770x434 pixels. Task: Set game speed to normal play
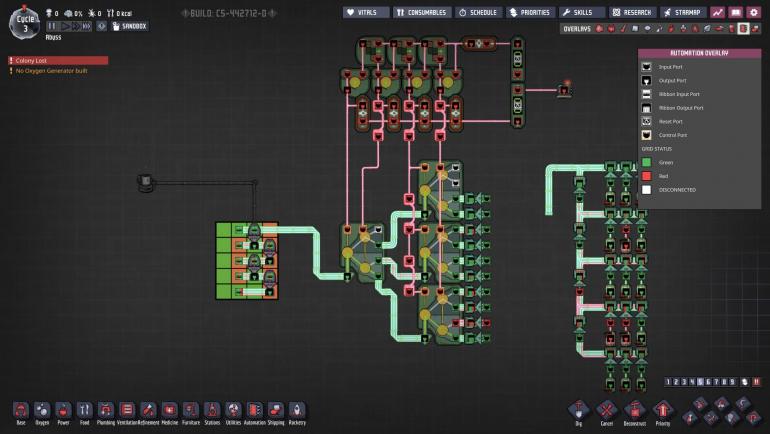(x=64, y=26)
